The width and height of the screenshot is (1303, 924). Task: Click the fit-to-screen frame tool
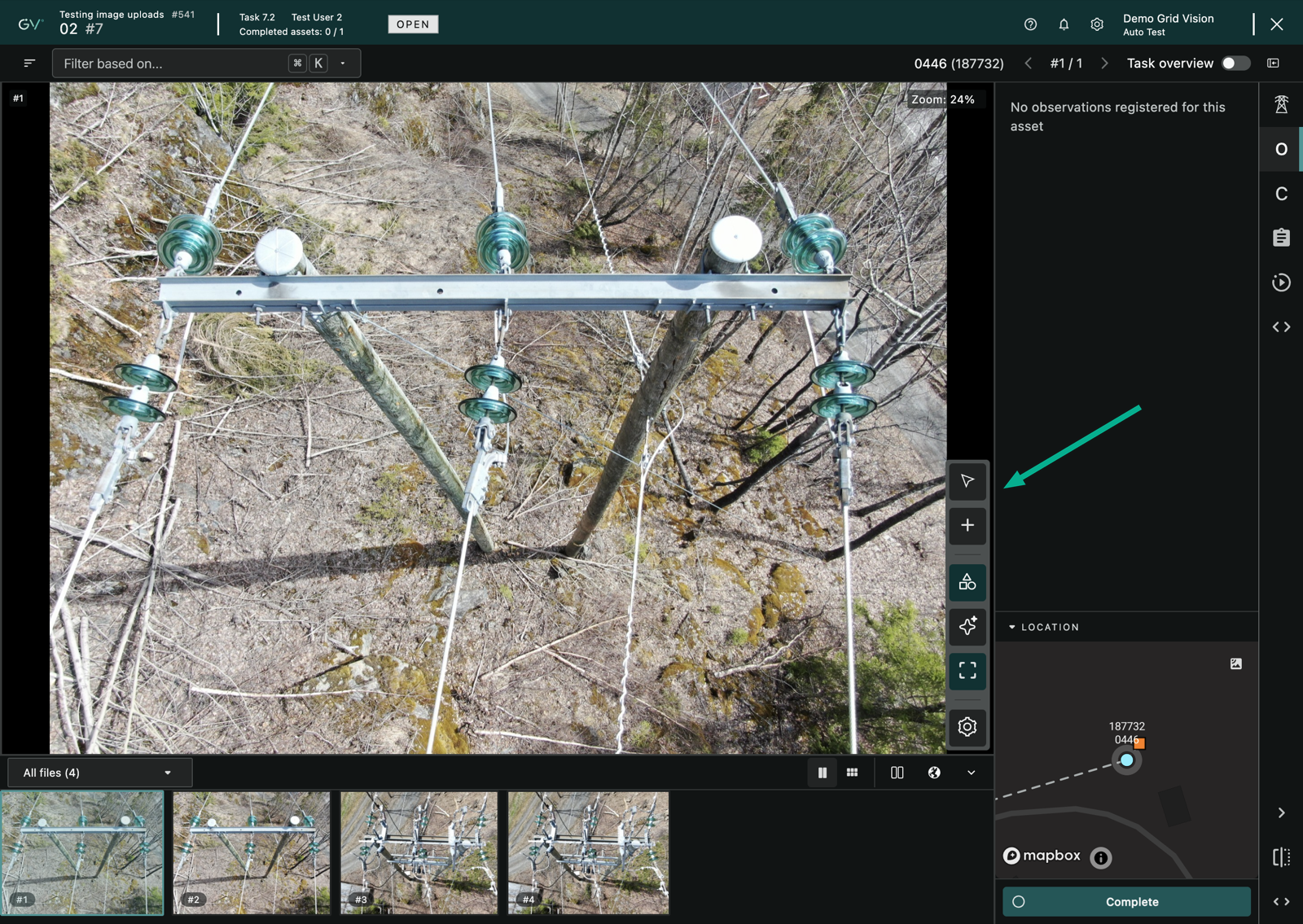click(x=967, y=671)
